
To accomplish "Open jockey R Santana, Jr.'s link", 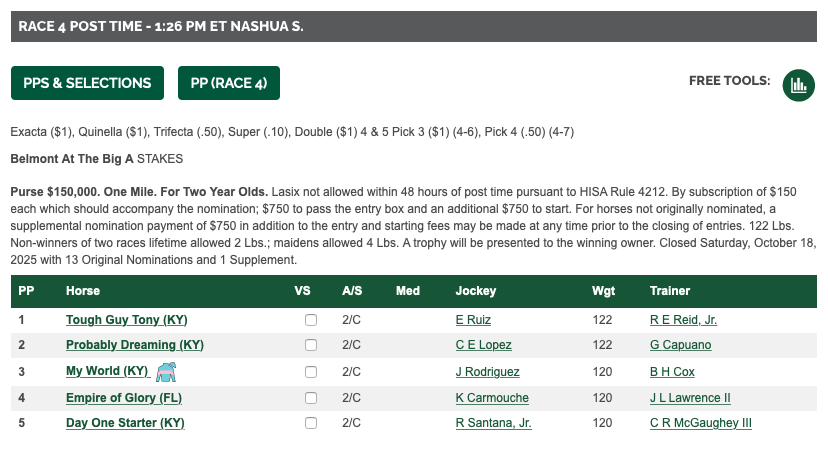I will point(493,424).
